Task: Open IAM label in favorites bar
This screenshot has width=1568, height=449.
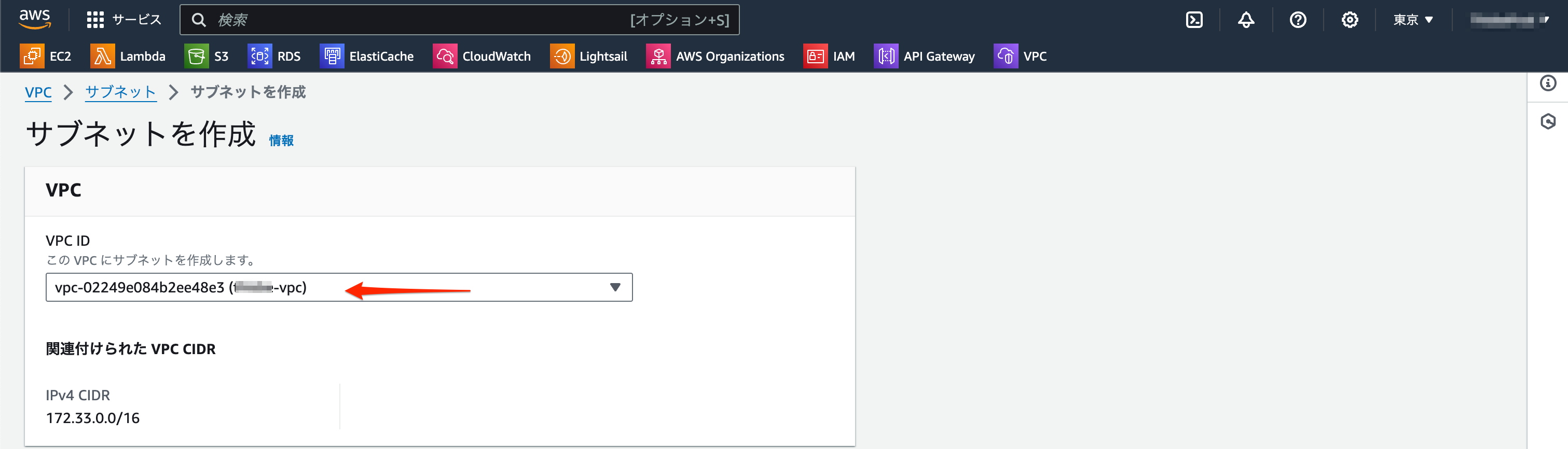Action: 844,57
